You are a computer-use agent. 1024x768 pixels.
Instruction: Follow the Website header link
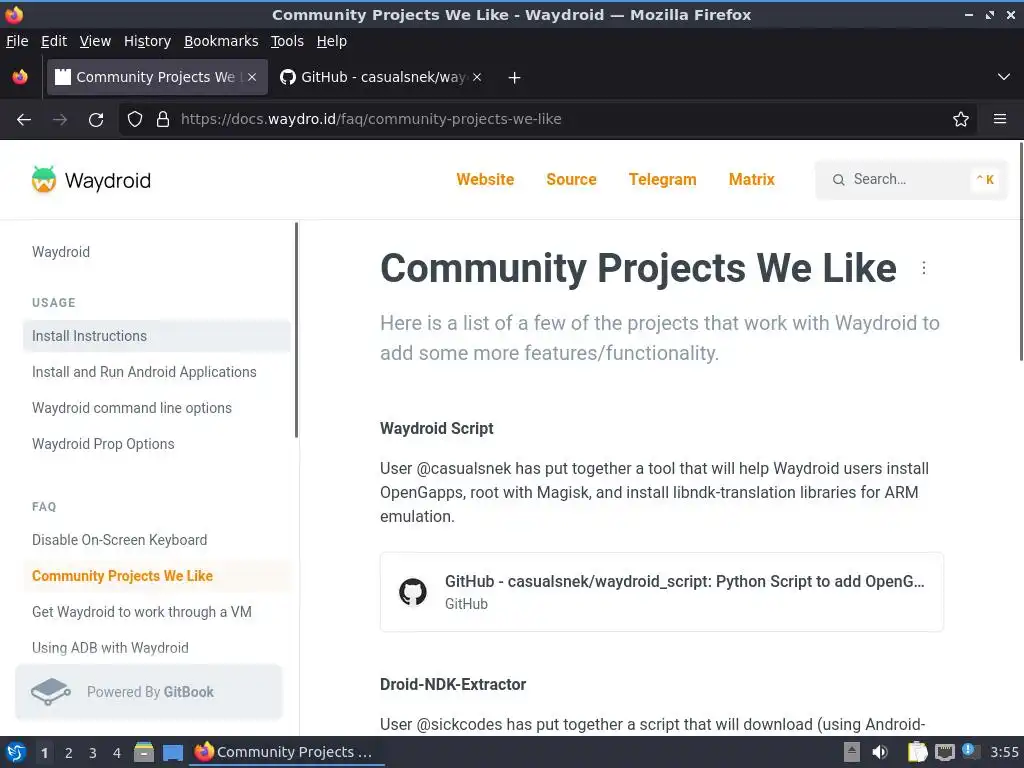[485, 180]
